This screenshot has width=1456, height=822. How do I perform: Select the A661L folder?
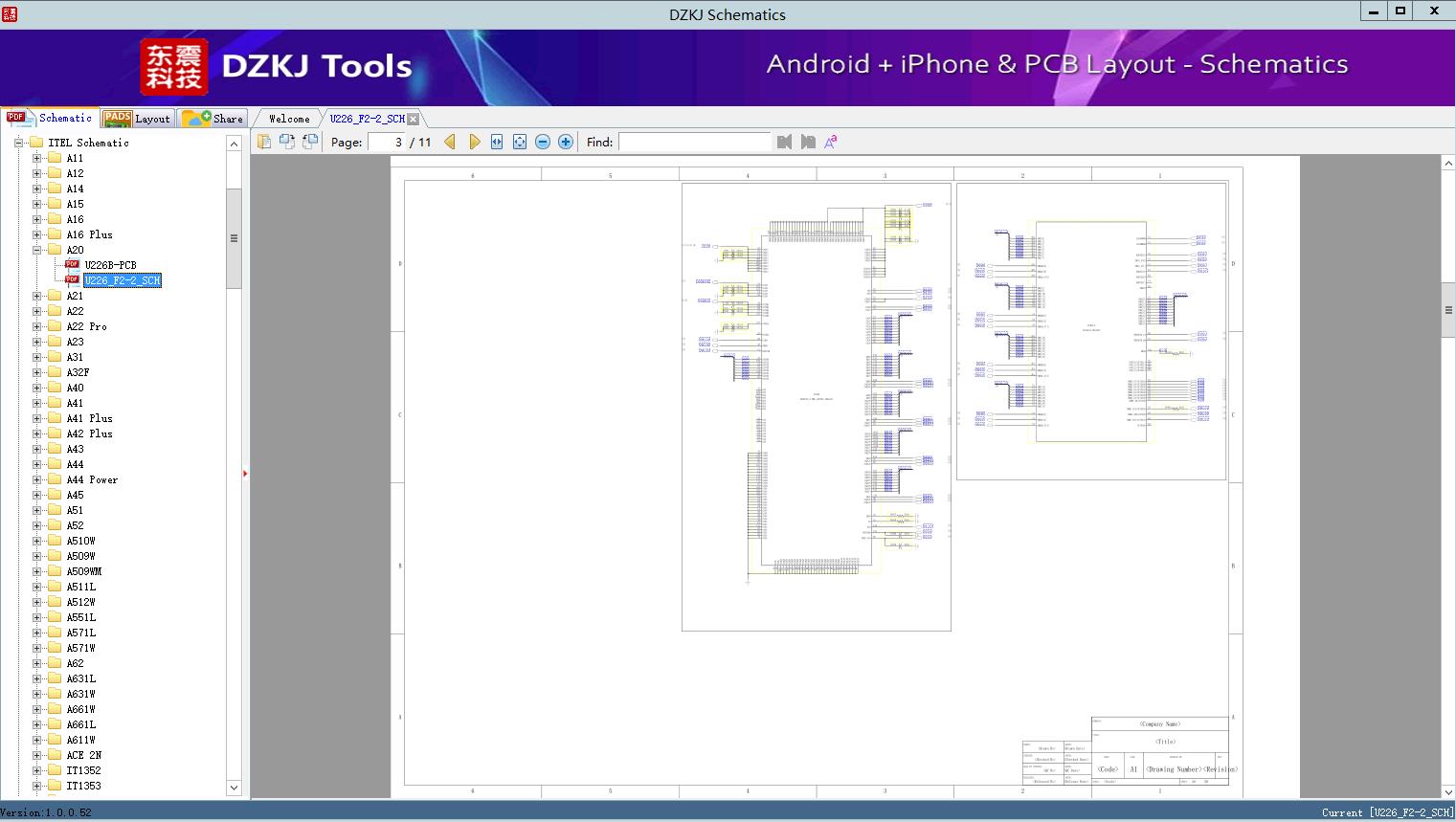80,724
